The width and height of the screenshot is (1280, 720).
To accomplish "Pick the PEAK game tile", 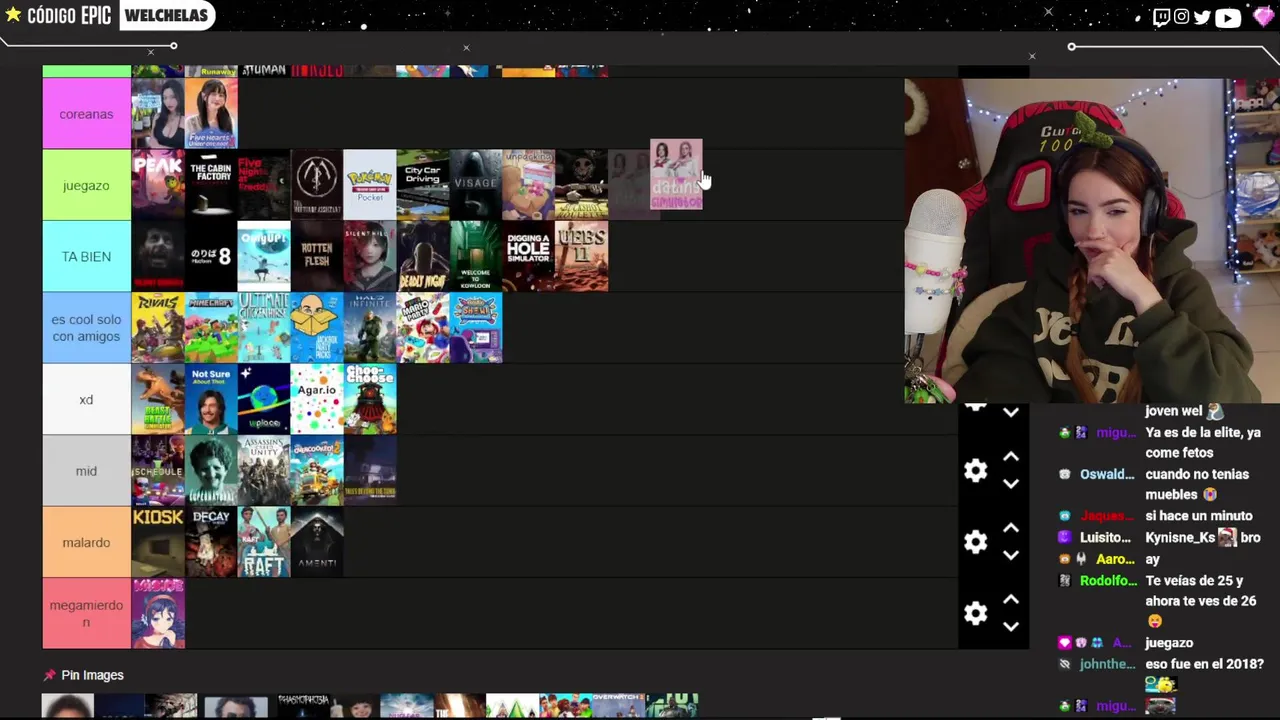I will click(x=158, y=185).
